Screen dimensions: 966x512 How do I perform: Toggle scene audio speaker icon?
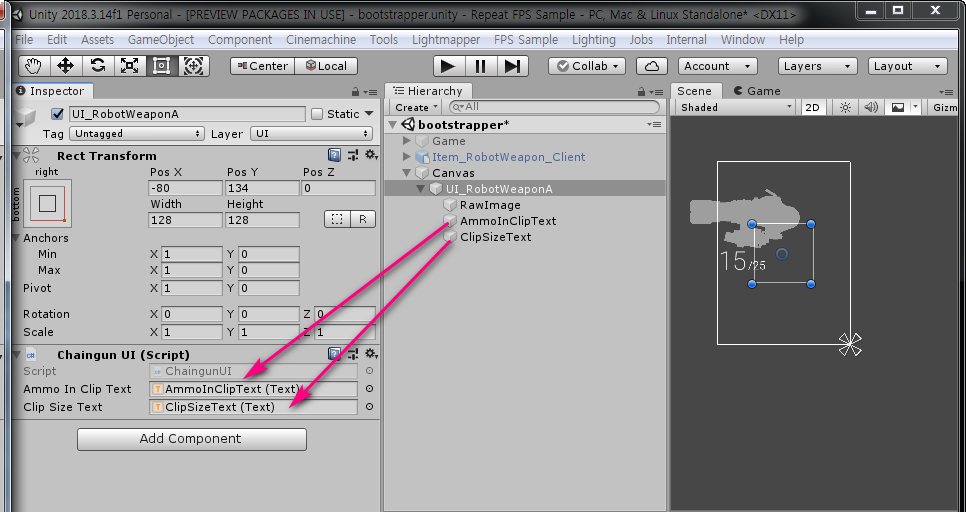pyautogui.click(x=871, y=107)
